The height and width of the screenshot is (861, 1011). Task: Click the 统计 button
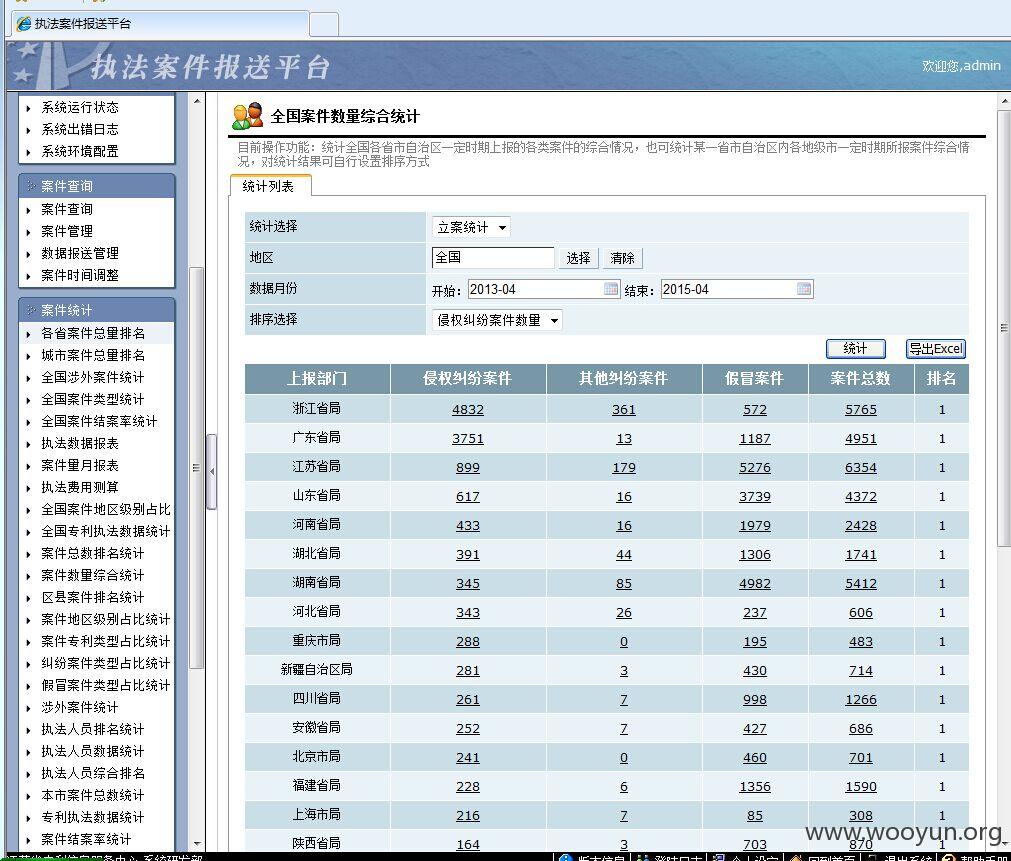click(856, 349)
